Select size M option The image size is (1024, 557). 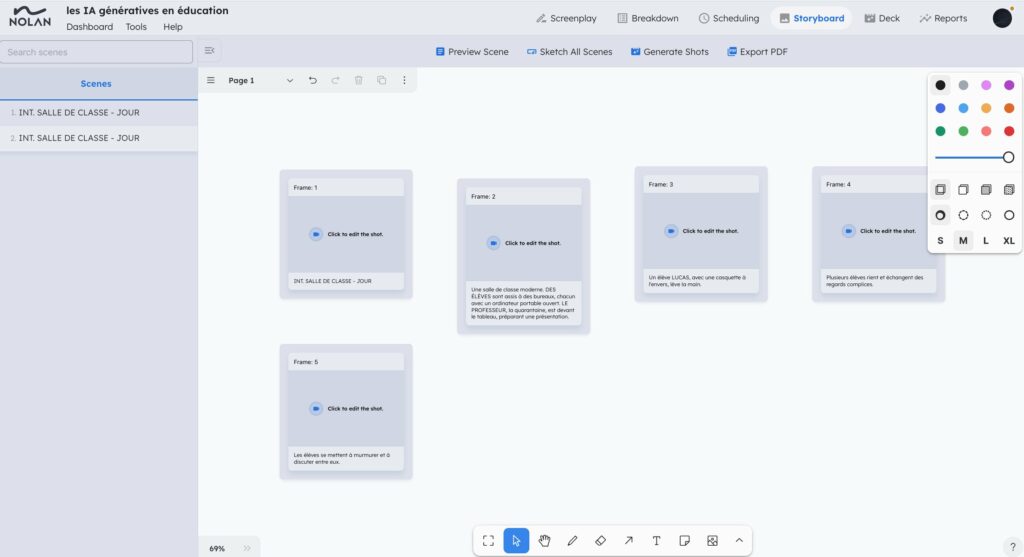(x=963, y=240)
